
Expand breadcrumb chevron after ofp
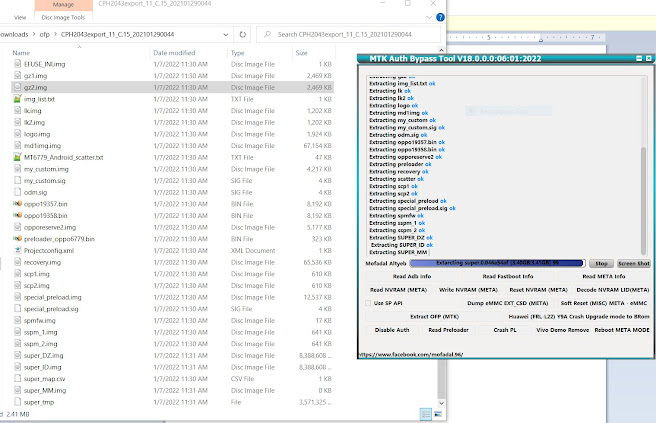(x=55, y=35)
